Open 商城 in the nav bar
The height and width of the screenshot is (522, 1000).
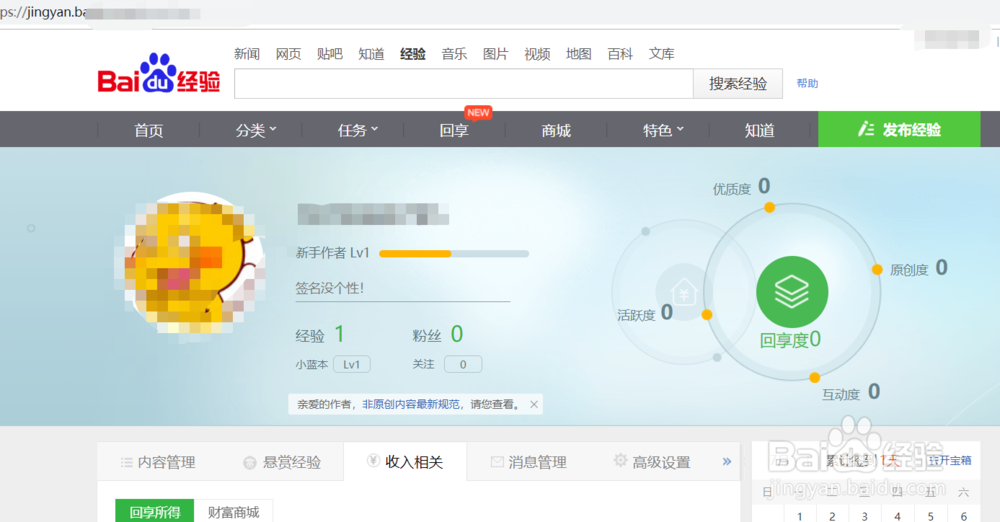(x=556, y=130)
